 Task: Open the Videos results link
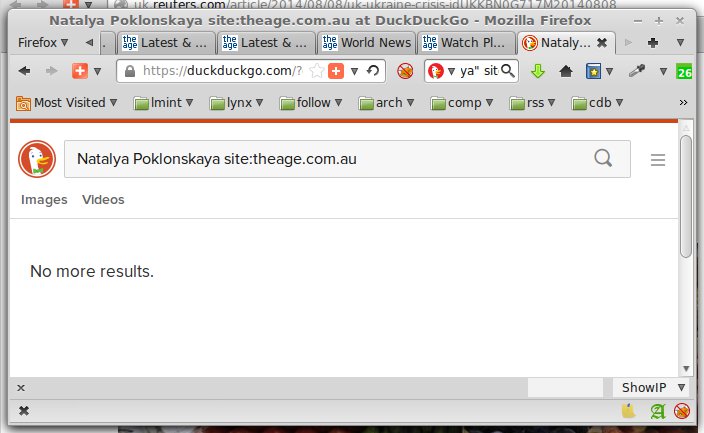point(103,199)
